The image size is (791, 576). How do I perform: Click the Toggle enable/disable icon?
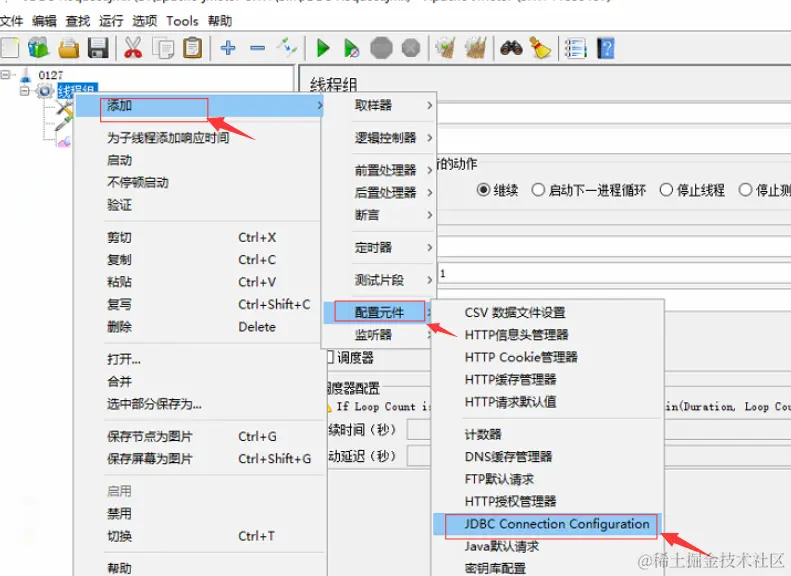(287, 48)
